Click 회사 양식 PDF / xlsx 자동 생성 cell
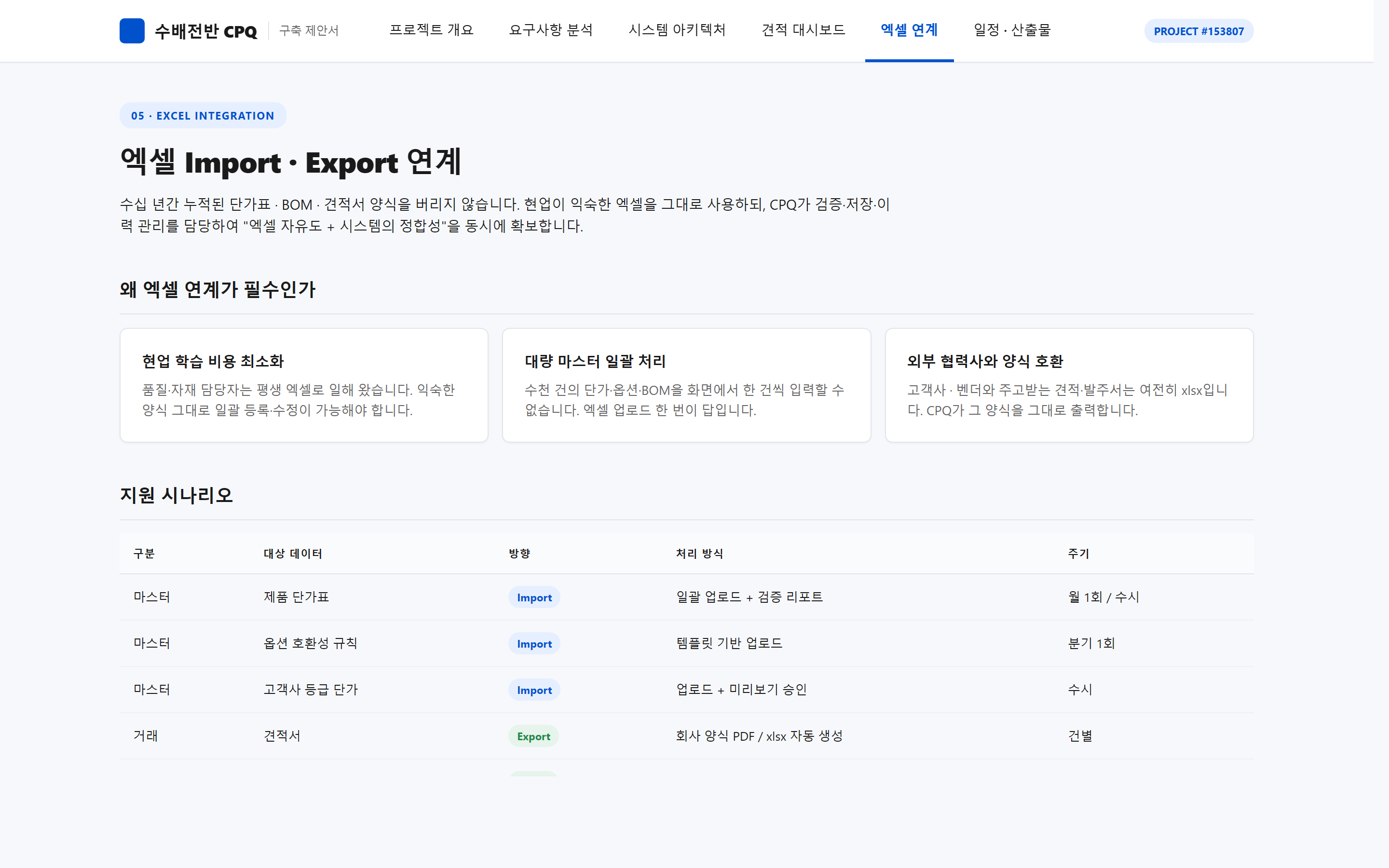This screenshot has height=868, width=1389. click(759, 736)
